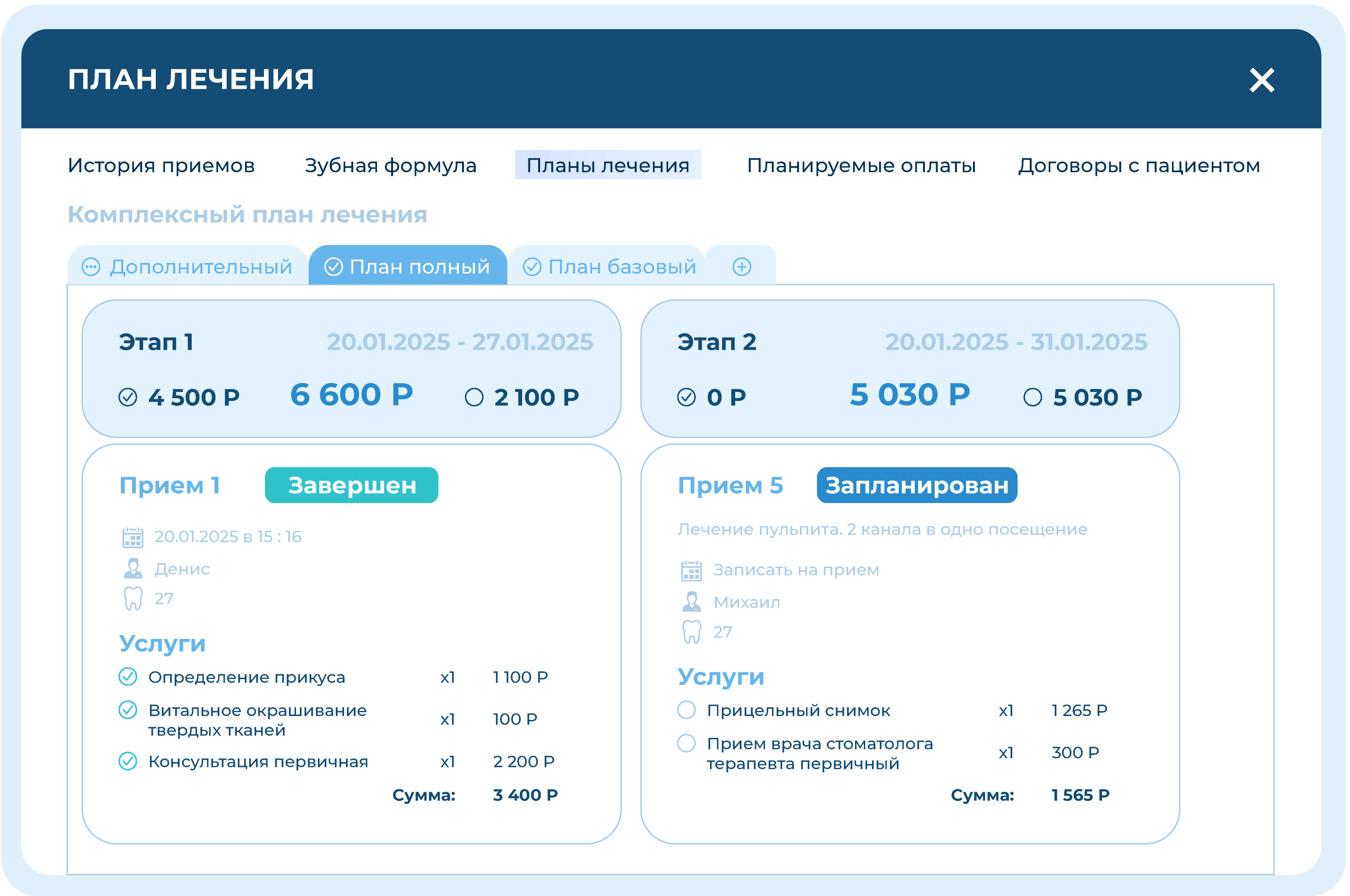Select unpaid 2 100 Р radio in Этап 1
Screen dimensions: 1350x896
click(474, 397)
